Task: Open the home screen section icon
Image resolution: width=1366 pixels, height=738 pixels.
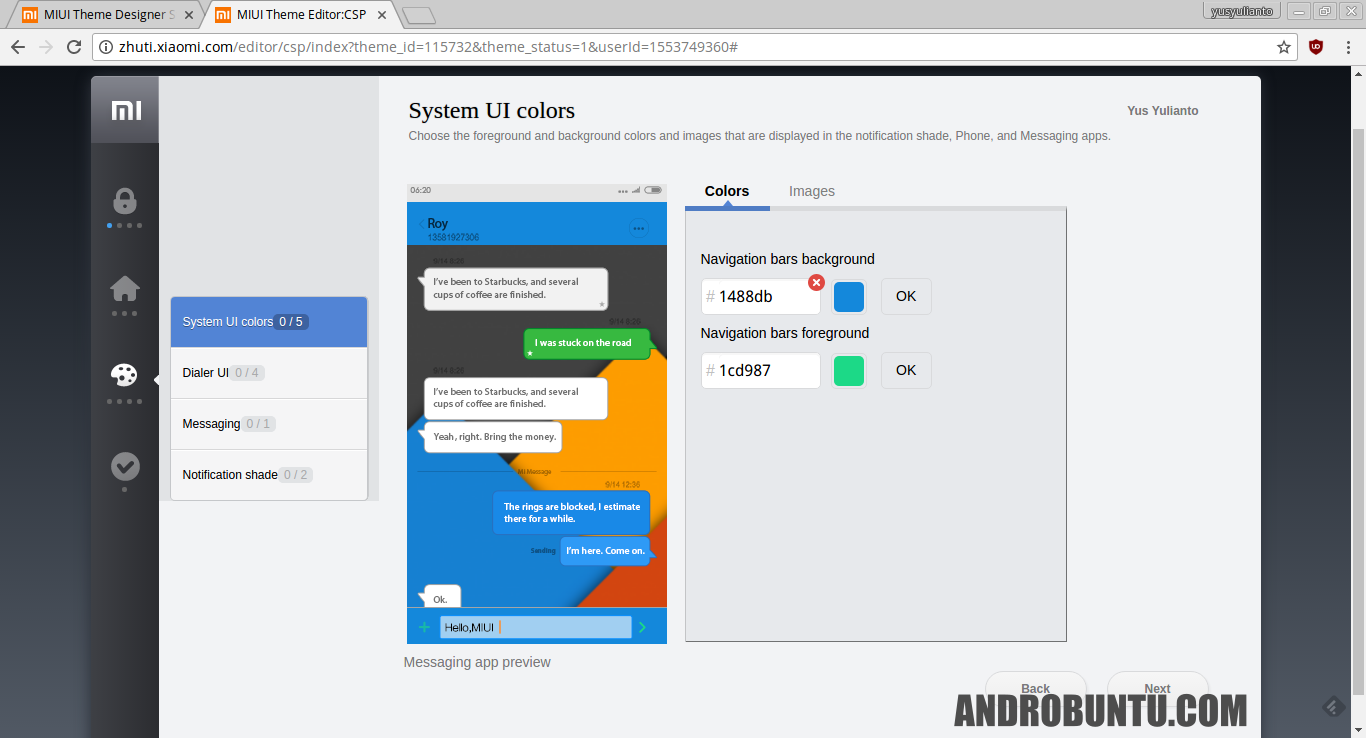Action: click(125, 289)
